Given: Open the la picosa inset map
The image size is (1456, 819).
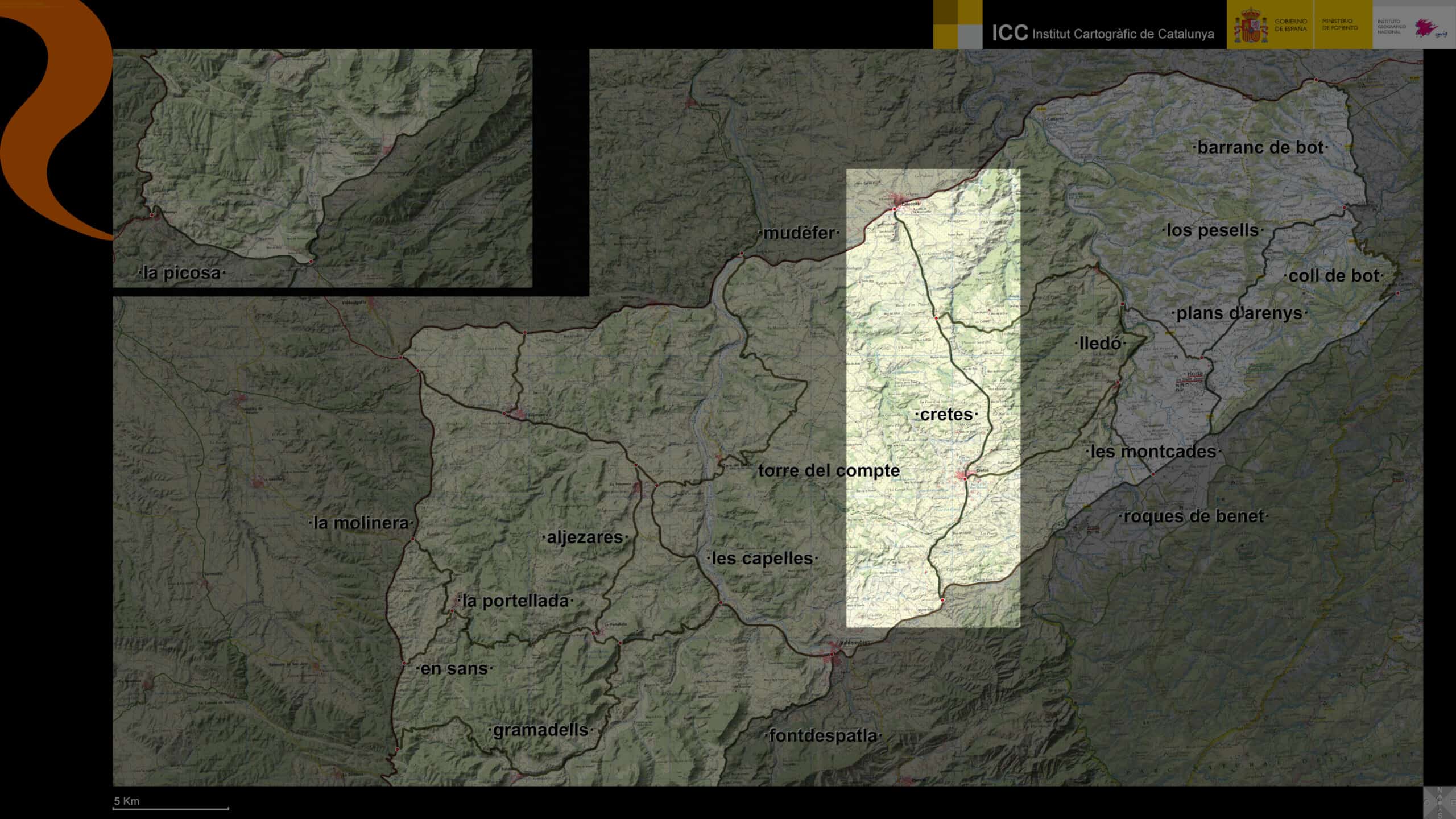Looking at the screenshot, I should pyautogui.click(x=322, y=168).
